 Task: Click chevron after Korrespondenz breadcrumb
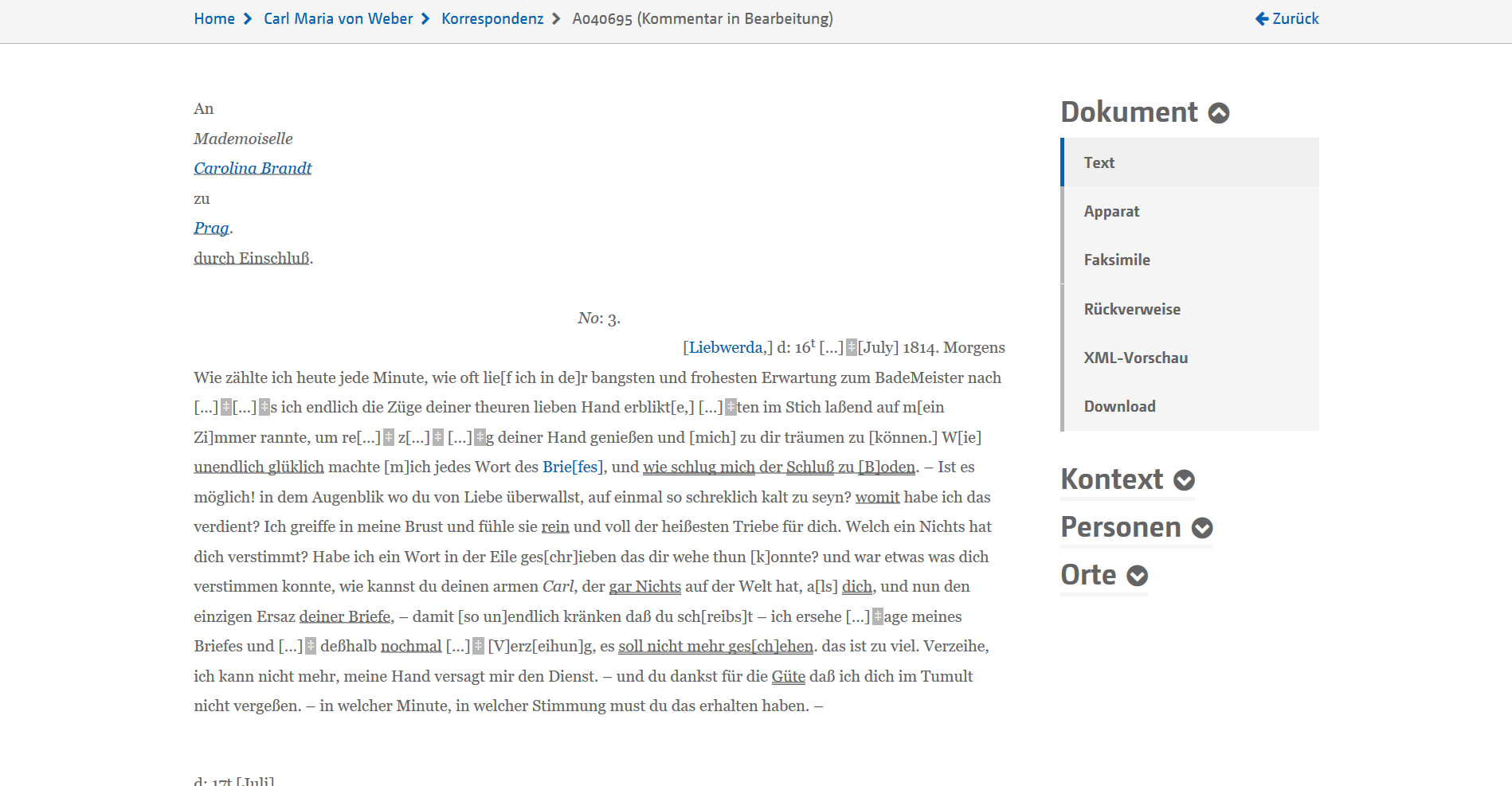pyautogui.click(x=556, y=18)
